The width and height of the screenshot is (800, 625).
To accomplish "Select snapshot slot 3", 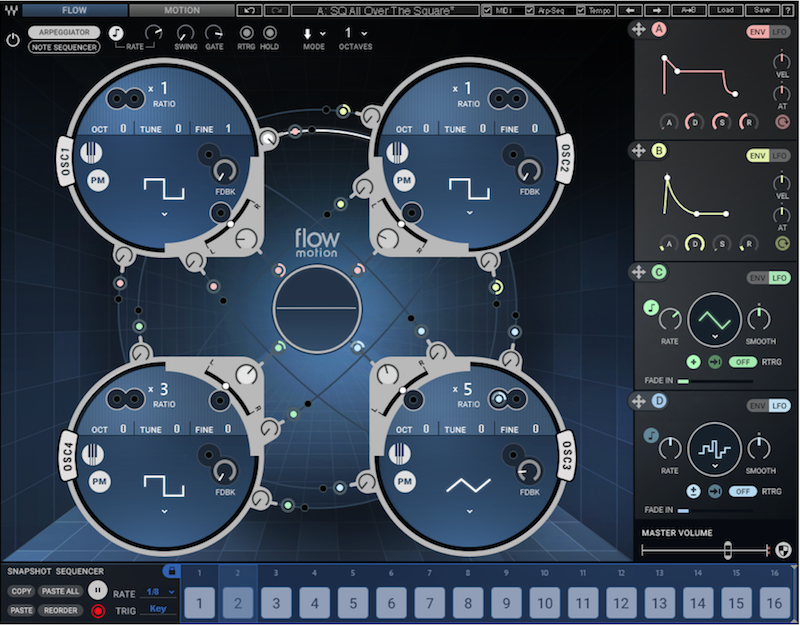I will [x=276, y=604].
